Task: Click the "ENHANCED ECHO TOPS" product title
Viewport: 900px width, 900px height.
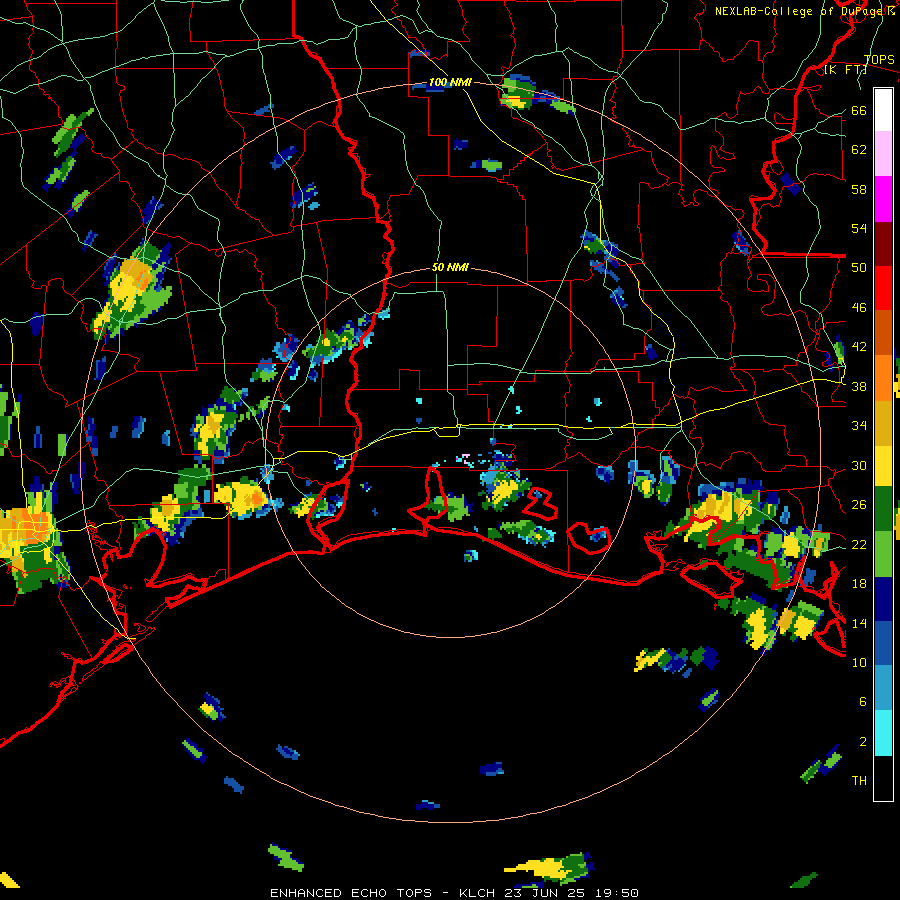Action: [x=351, y=893]
